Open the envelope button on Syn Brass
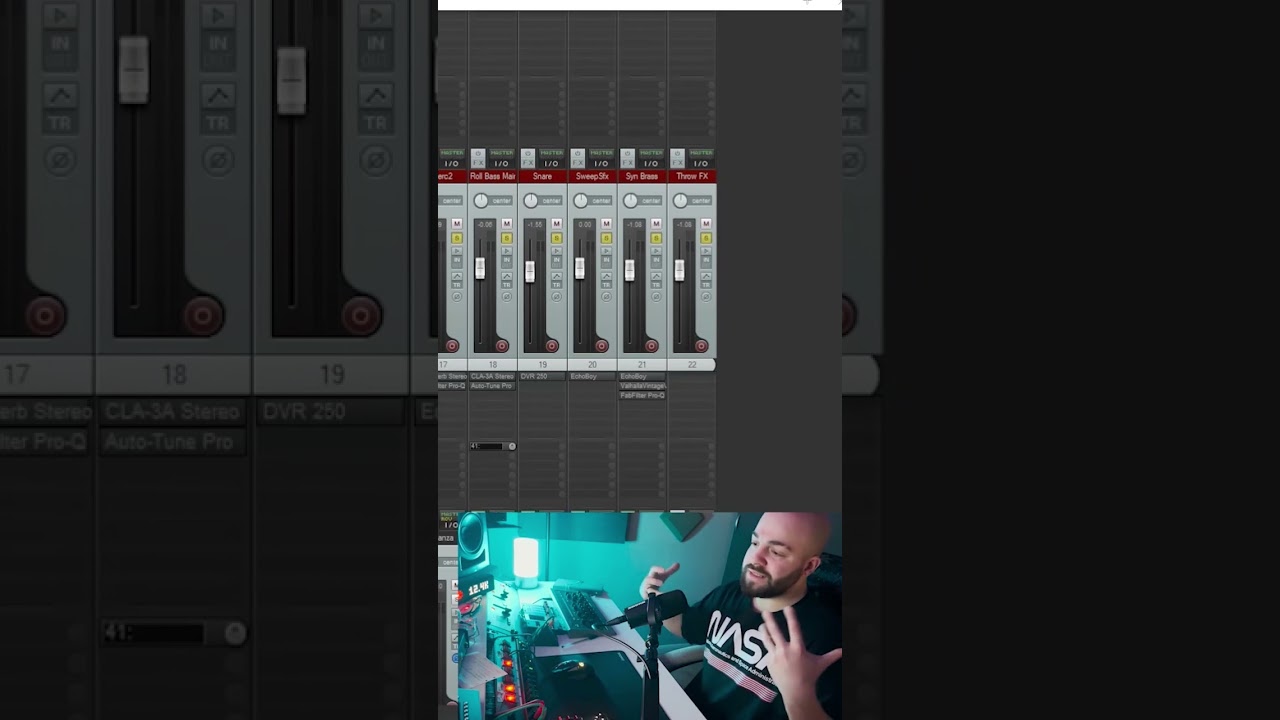 [x=657, y=275]
